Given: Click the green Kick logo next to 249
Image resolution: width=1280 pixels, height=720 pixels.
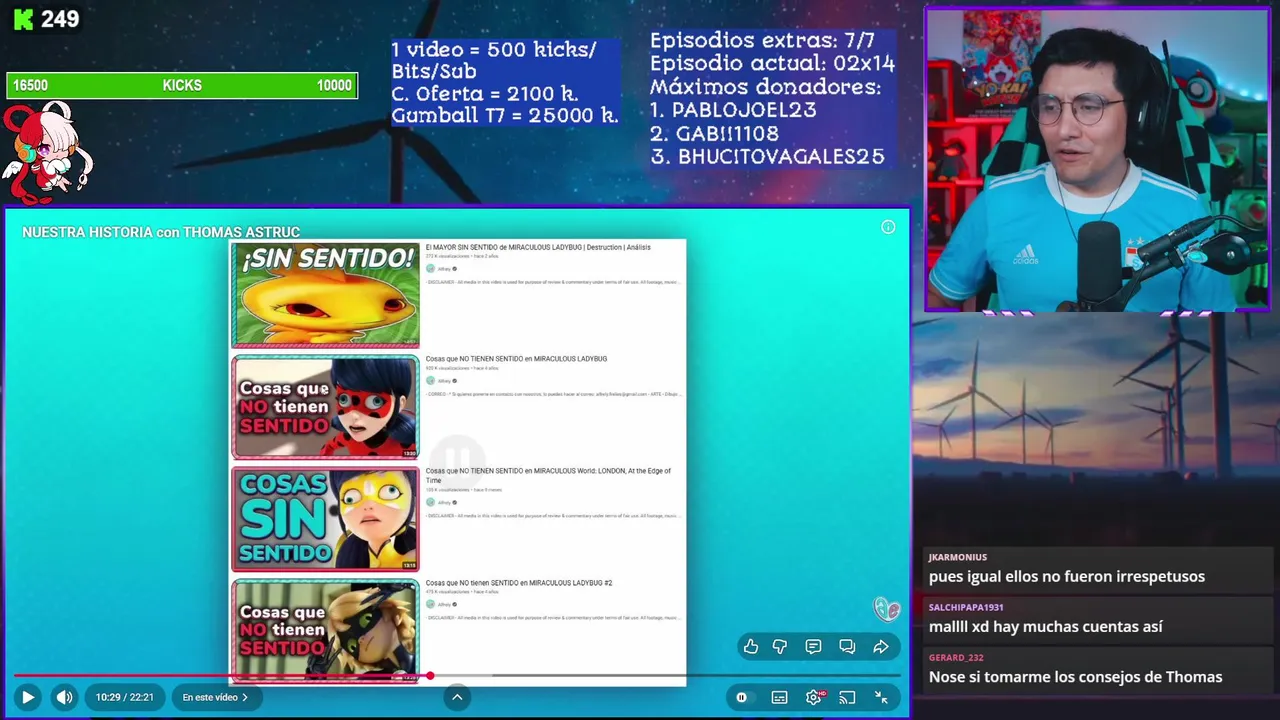Looking at the screenshot, I should point(22,19).
